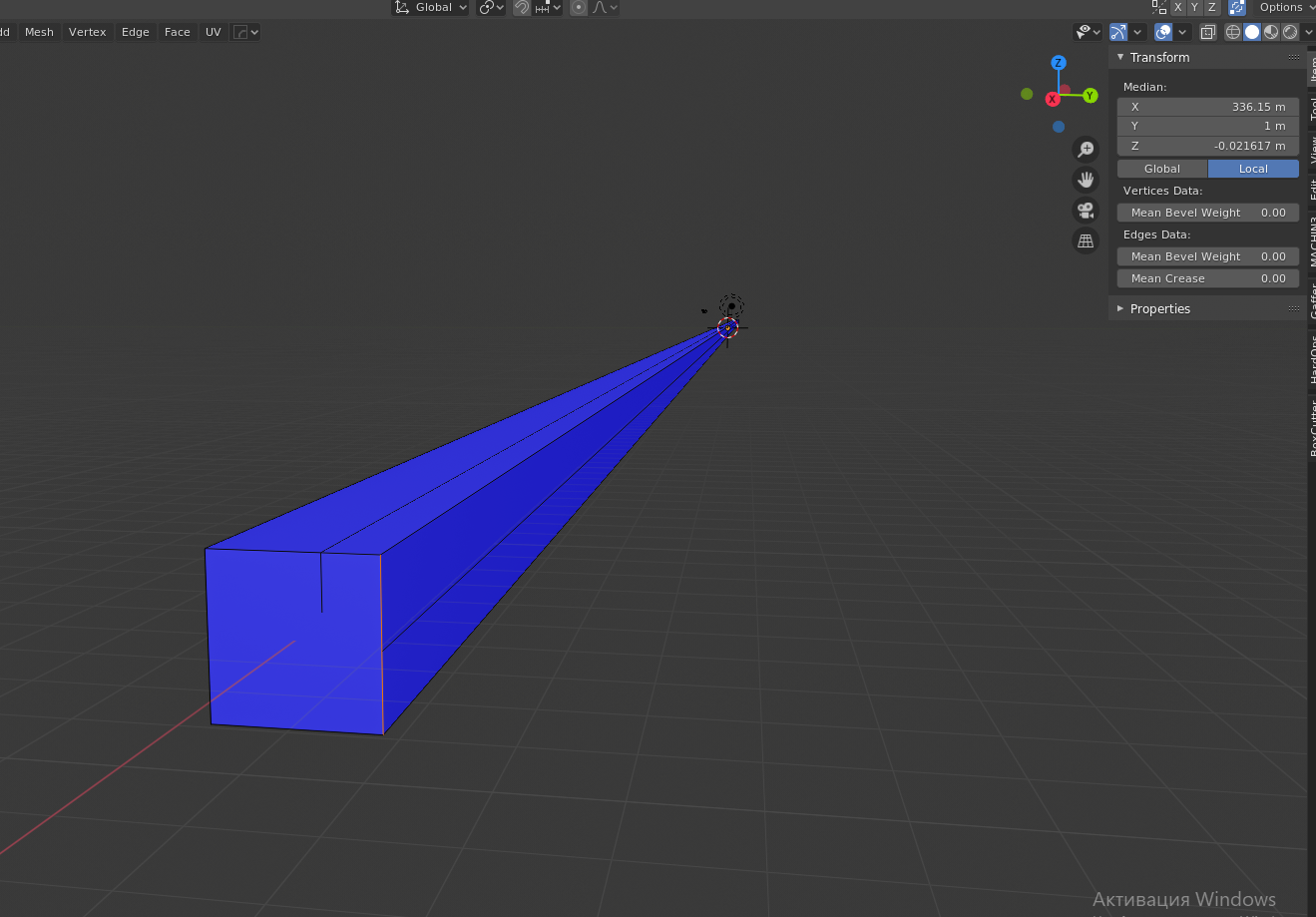1316x917 pixels.
Task: Open viewport shading options dropdown arrow
Action: 1308,32
